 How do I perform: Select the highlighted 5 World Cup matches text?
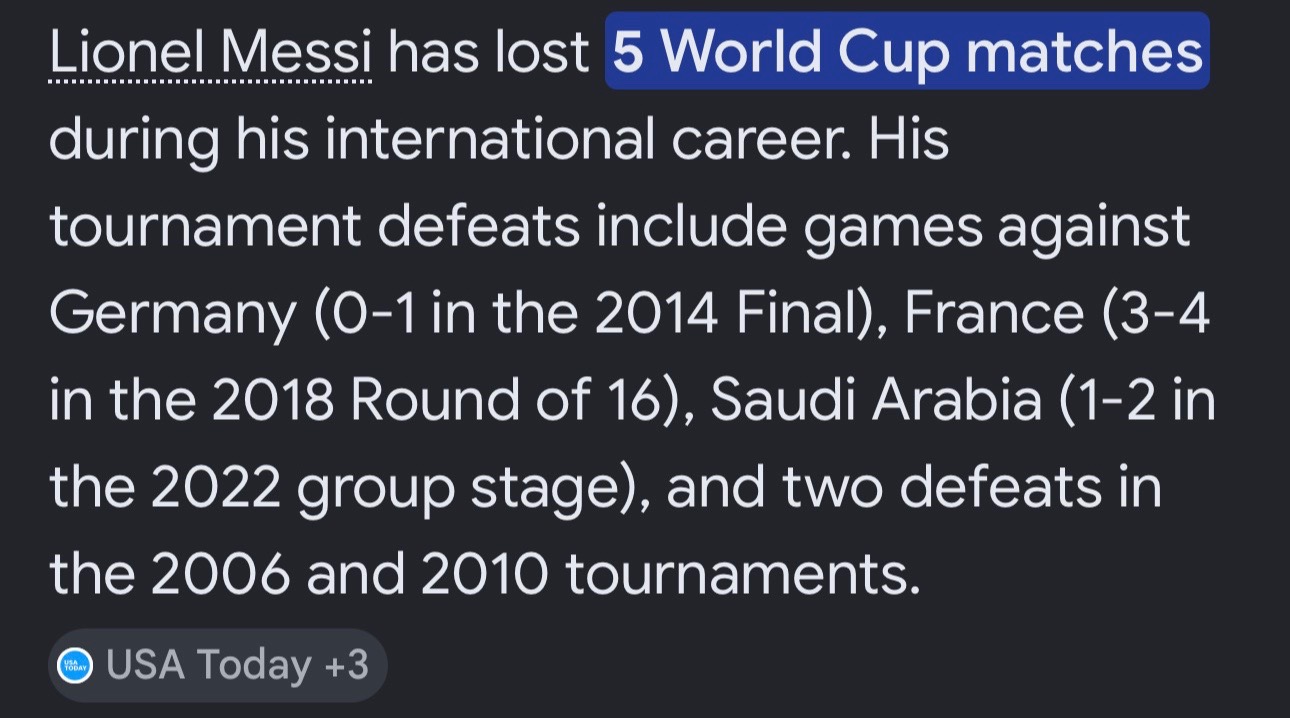(x=907, y=52)
